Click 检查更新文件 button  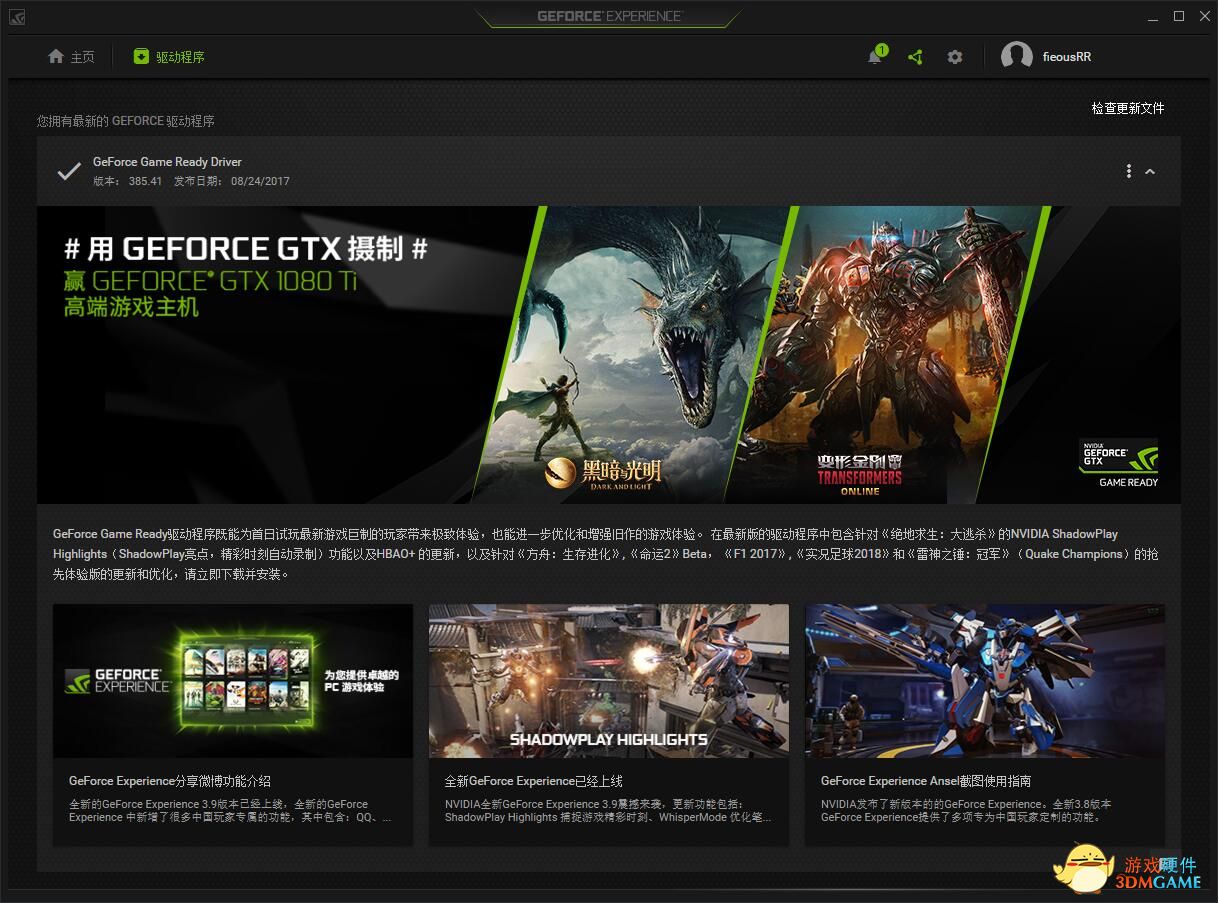(x=1128, y=108)
